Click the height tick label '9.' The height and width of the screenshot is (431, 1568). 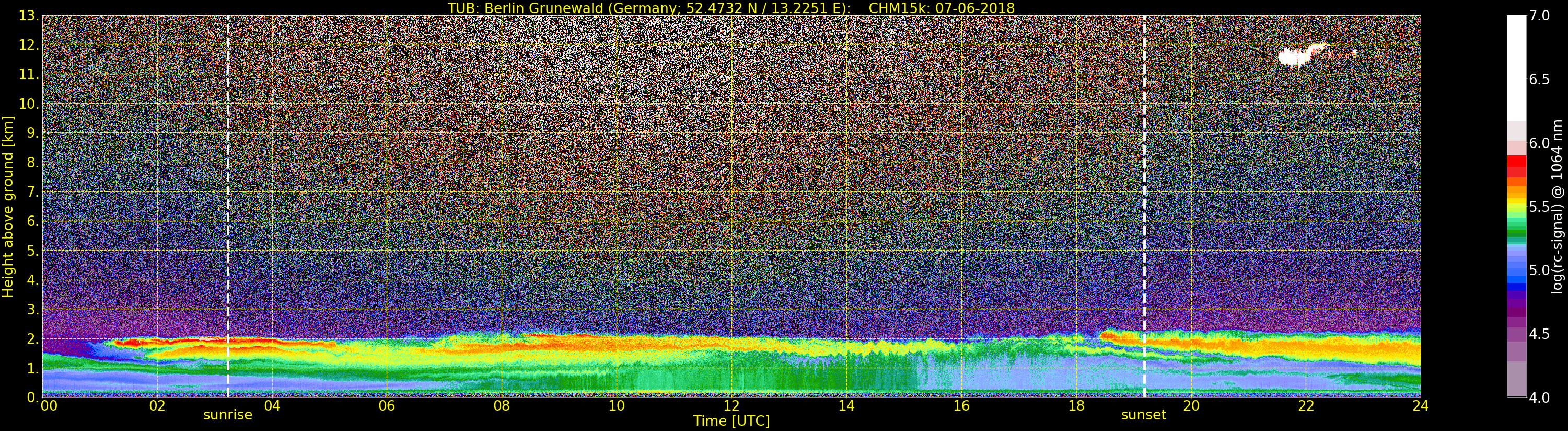tap(33, 133)
